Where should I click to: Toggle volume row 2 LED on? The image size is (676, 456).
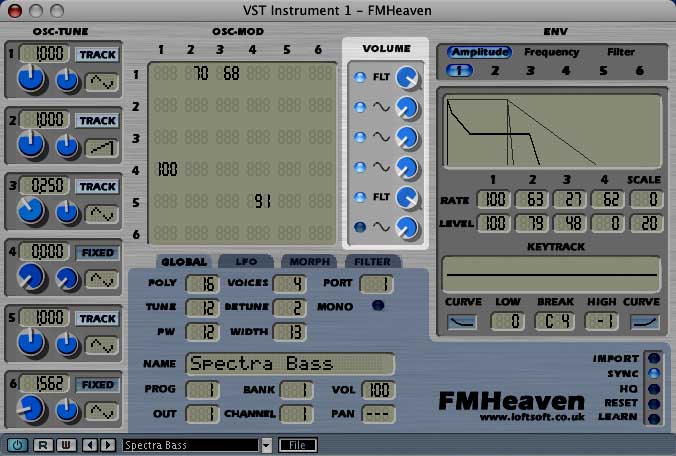[x=360, y=107]
